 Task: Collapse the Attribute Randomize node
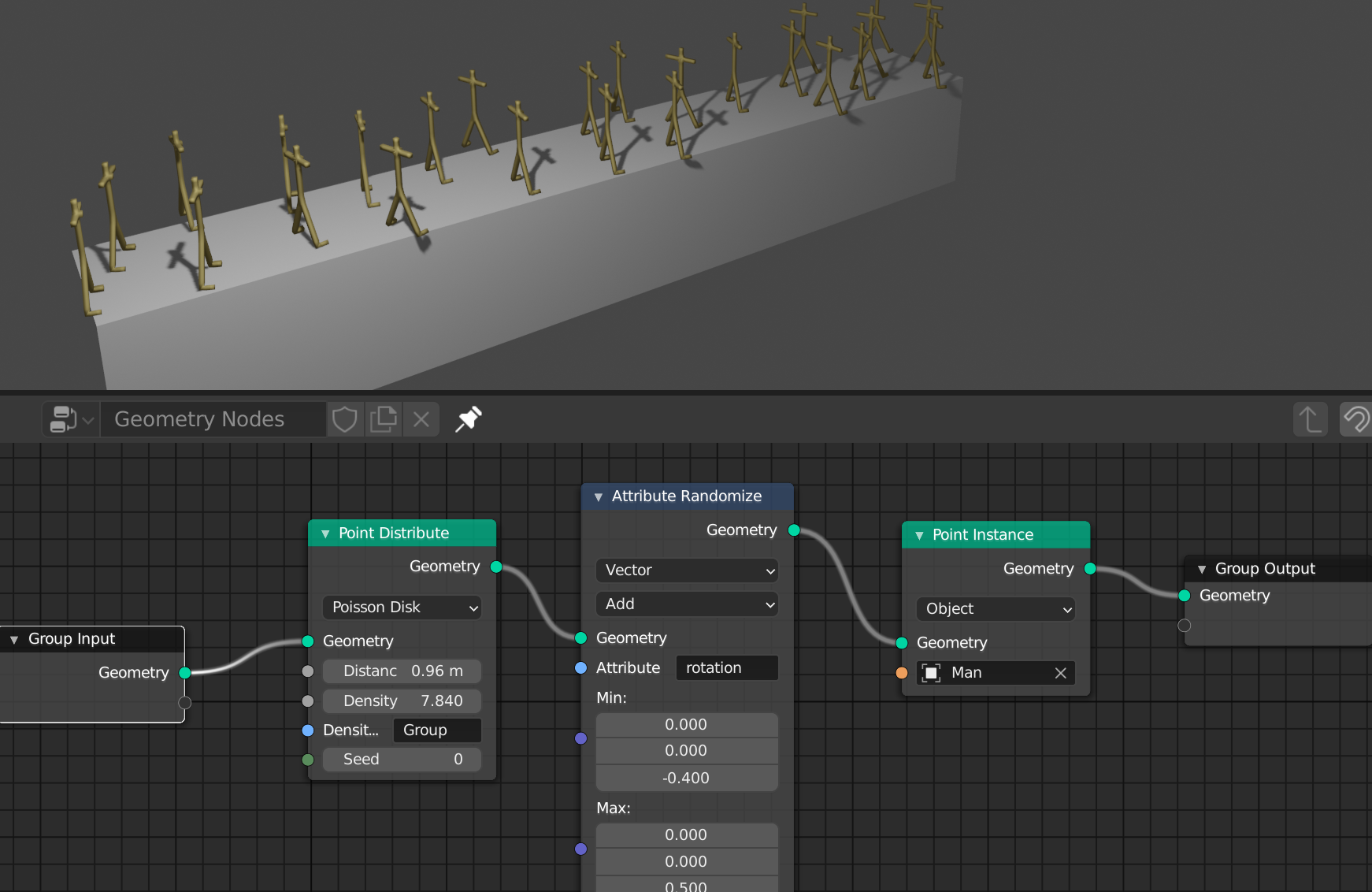point(599,496)
